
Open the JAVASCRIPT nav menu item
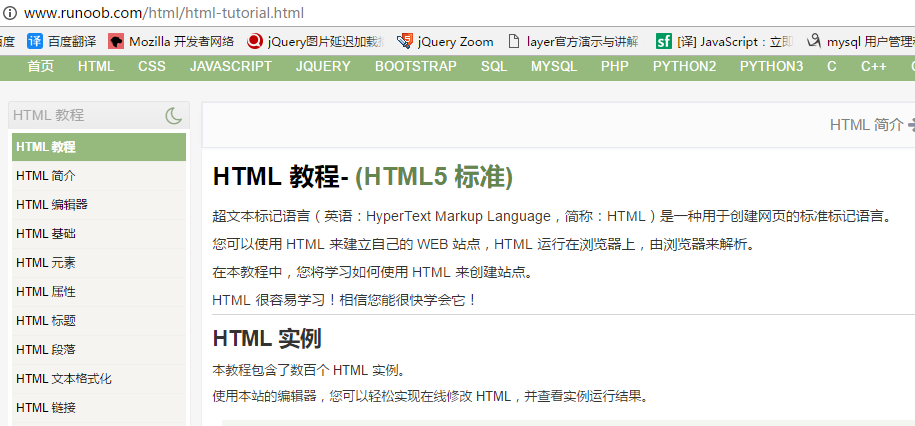230,67
